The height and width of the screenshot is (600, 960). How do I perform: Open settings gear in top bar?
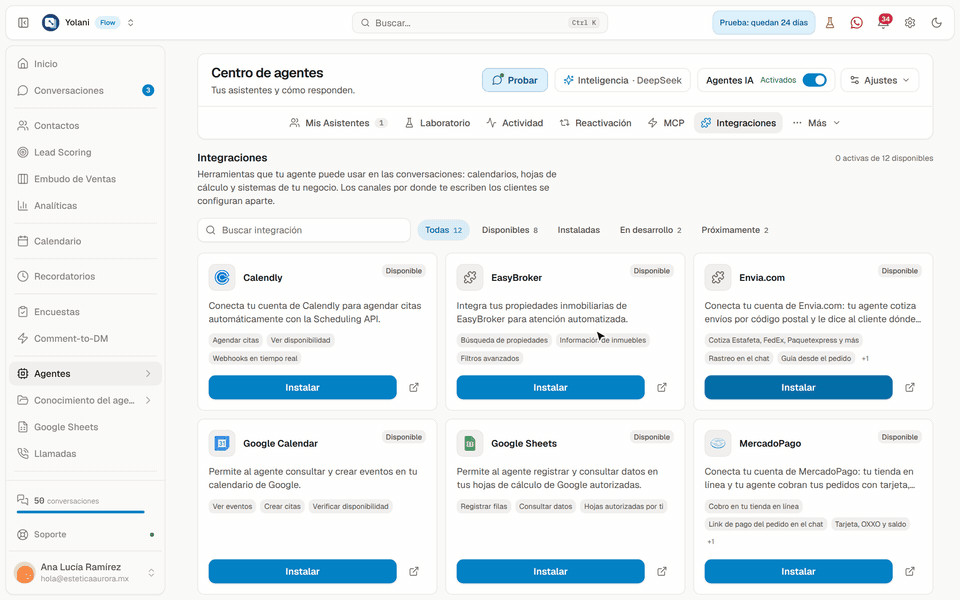[x=910, y=23]
